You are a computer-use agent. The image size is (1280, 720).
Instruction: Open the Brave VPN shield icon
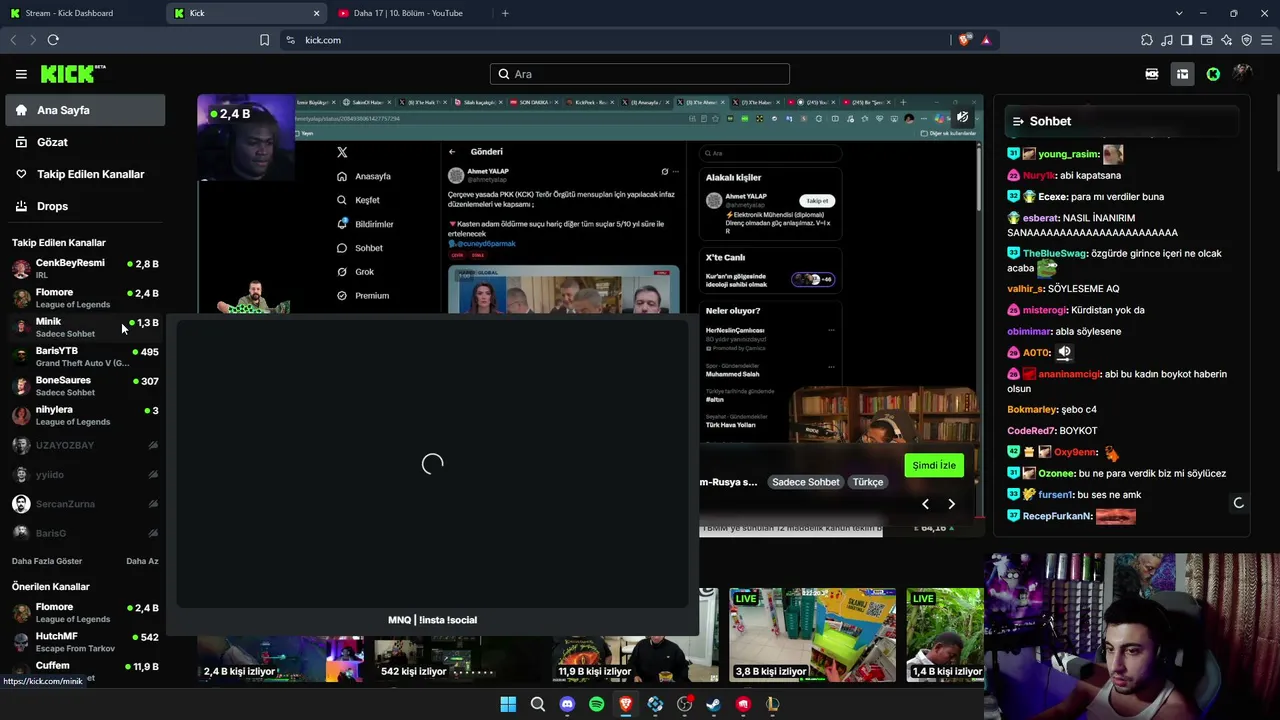pyautogui.click(x=1246, y=40)
